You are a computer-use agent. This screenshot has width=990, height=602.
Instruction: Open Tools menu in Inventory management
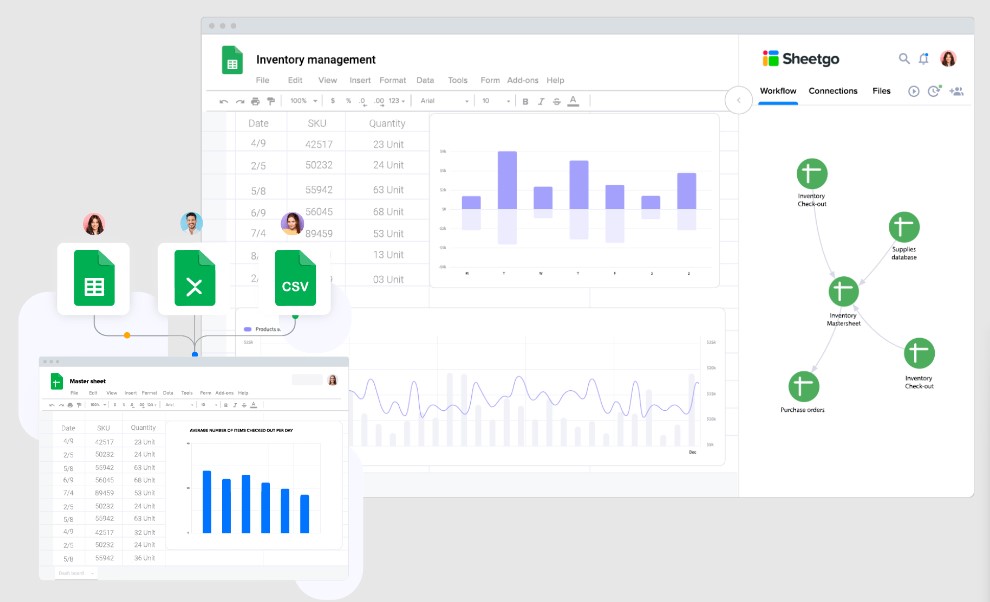pos(458,80)
